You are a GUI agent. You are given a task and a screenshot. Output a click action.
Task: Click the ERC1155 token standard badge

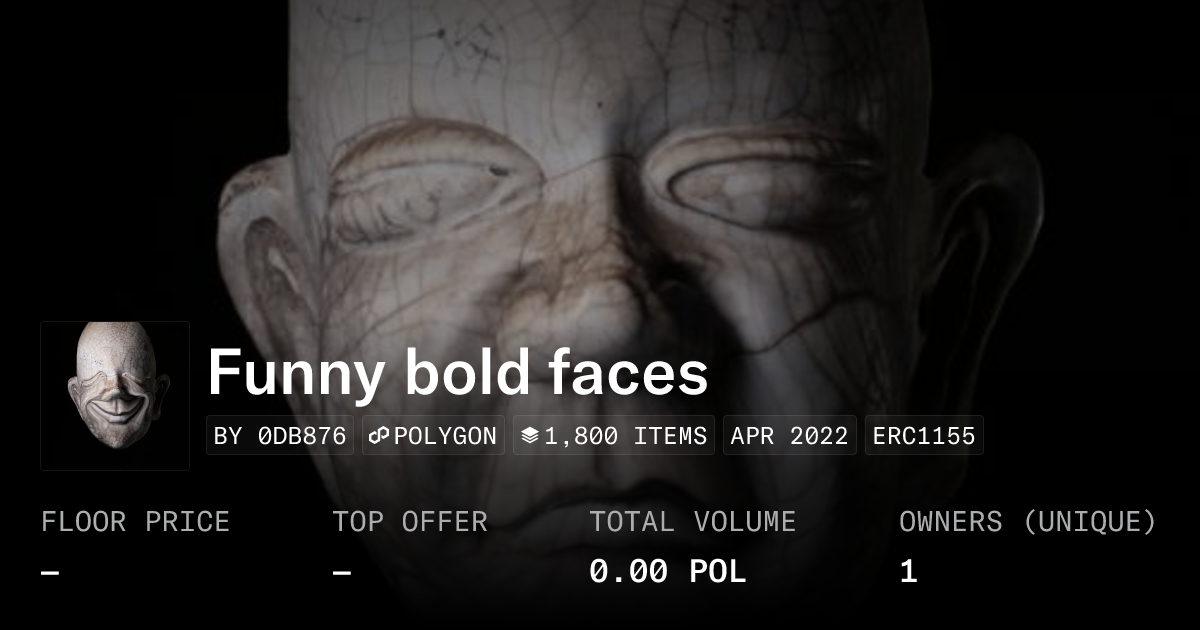[x=924, y=436]
